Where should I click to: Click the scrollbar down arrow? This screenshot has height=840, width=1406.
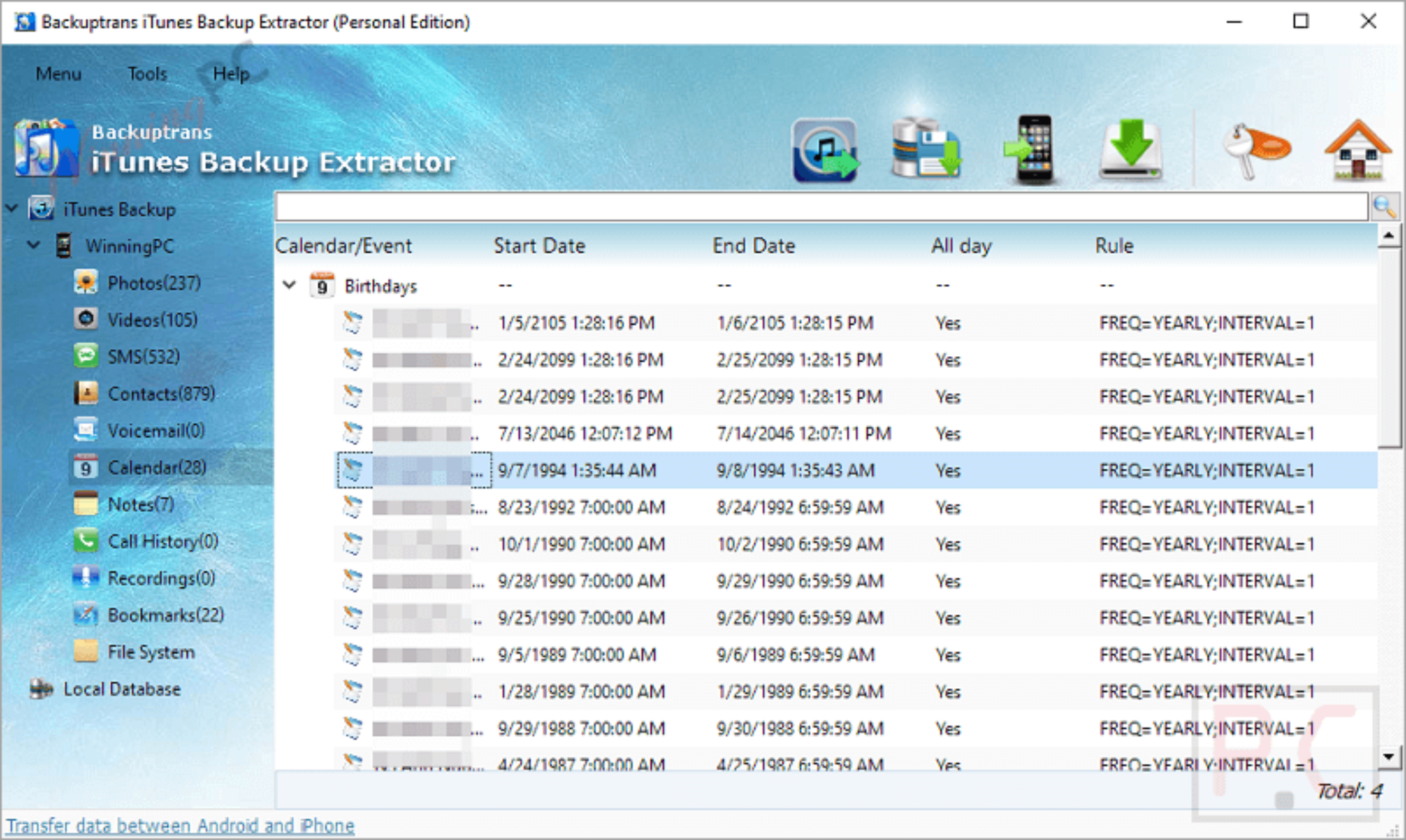point(1389,756)
